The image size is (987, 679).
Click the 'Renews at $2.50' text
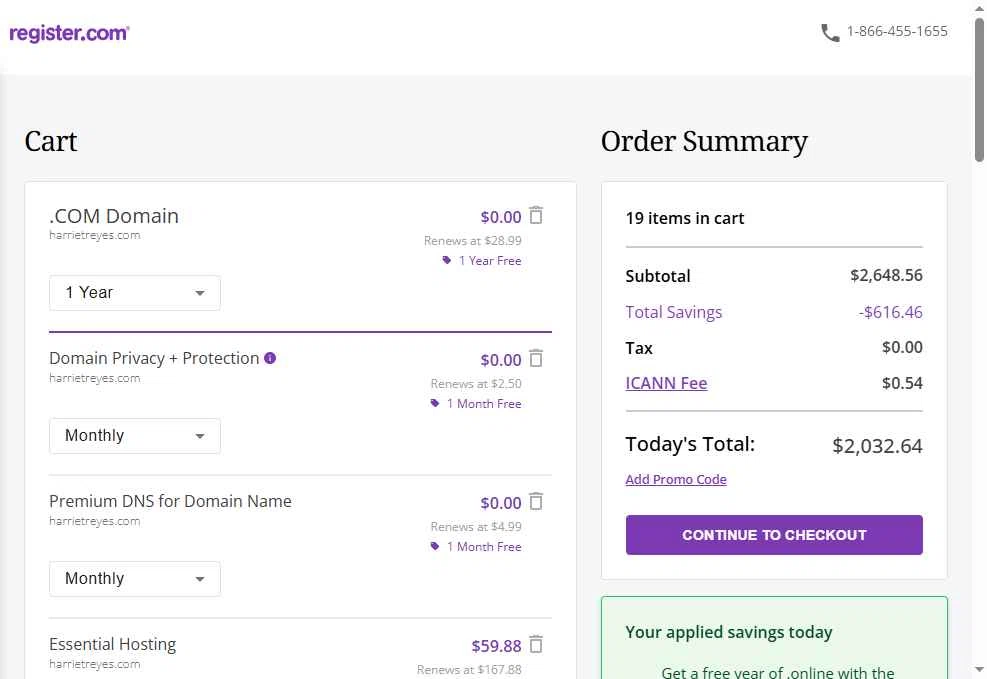[476, 383]
